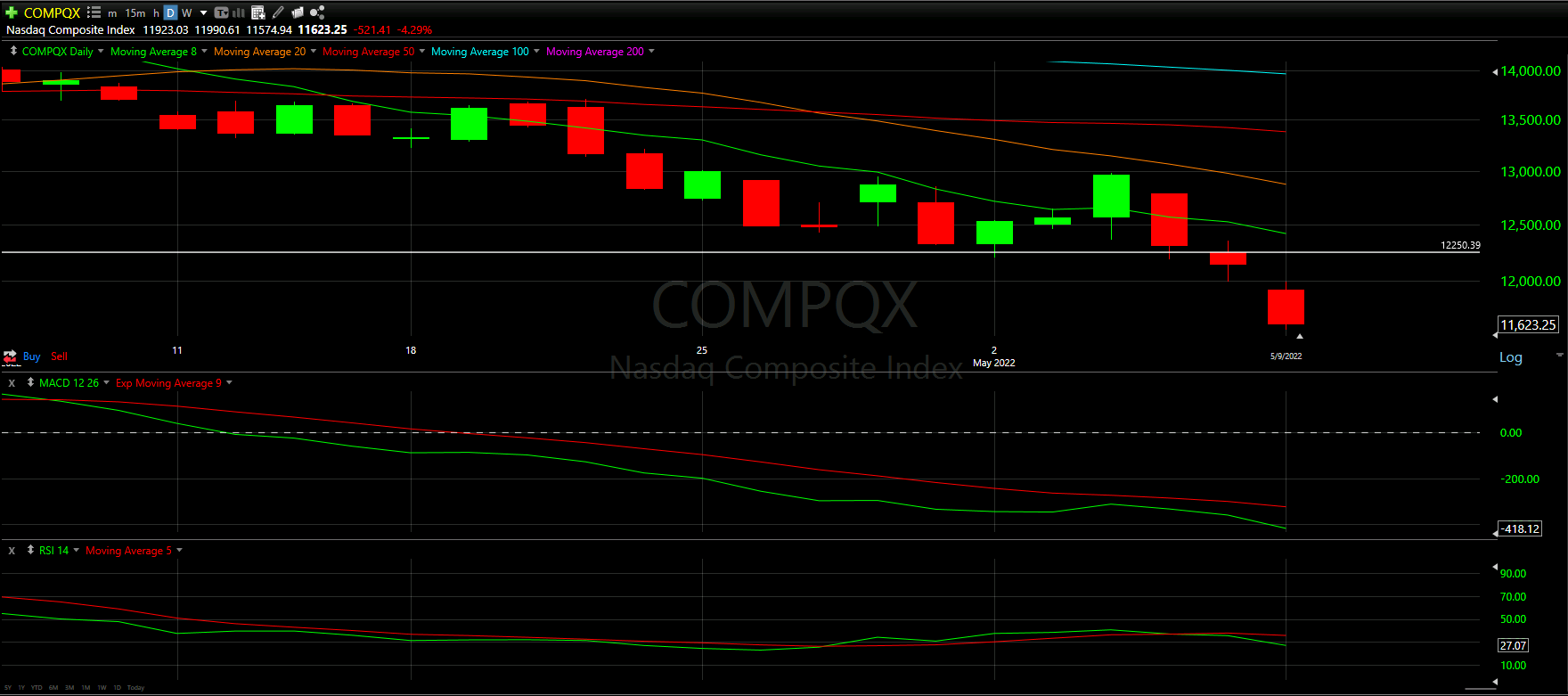Image resolution: width=1568 pixels, height=696 pixels.
Task: Click the 5/9/2022 date label
Action: click(x=1286, y=356)
